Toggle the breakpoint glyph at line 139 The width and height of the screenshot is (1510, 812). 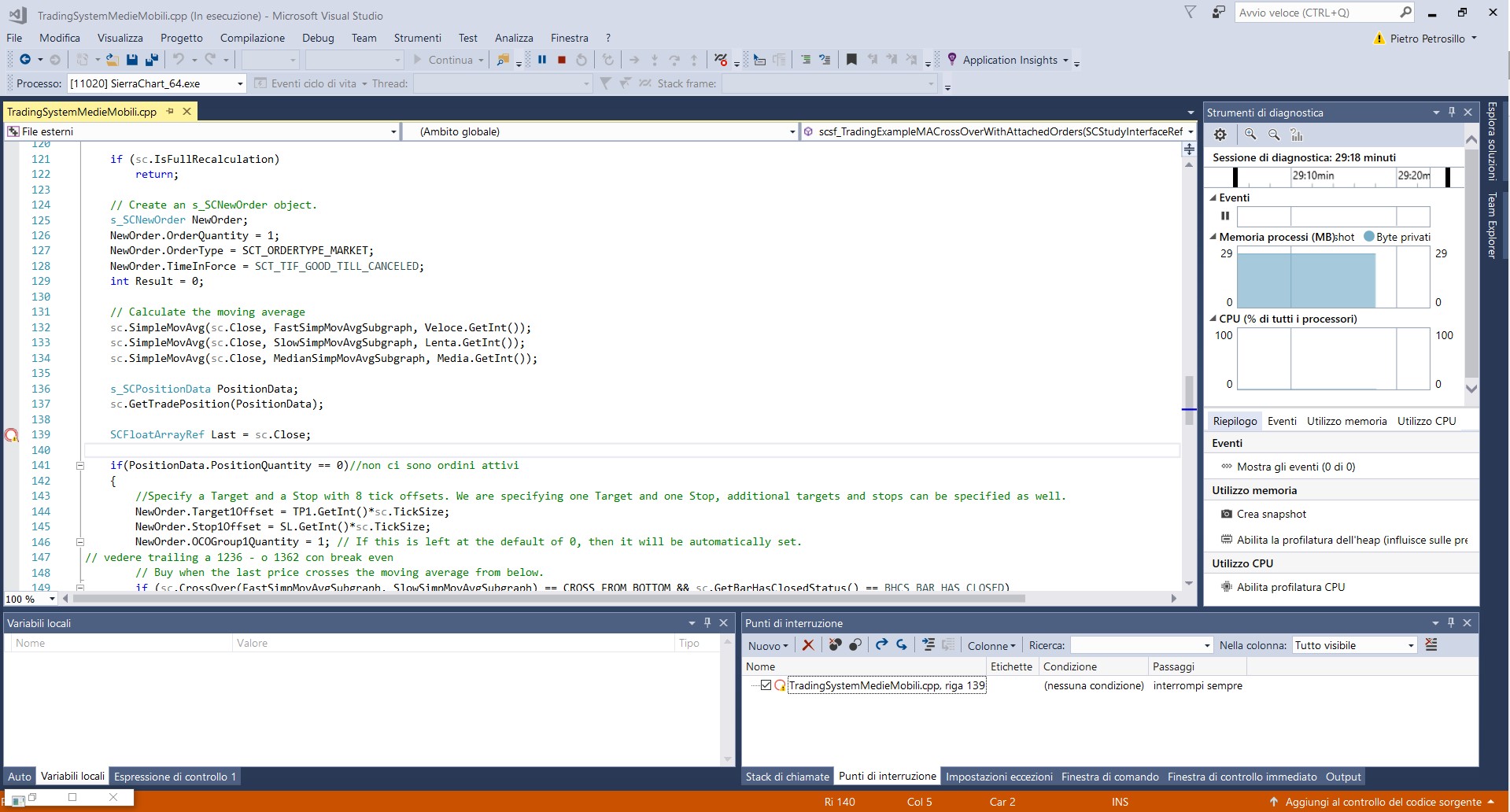point(11,435)
